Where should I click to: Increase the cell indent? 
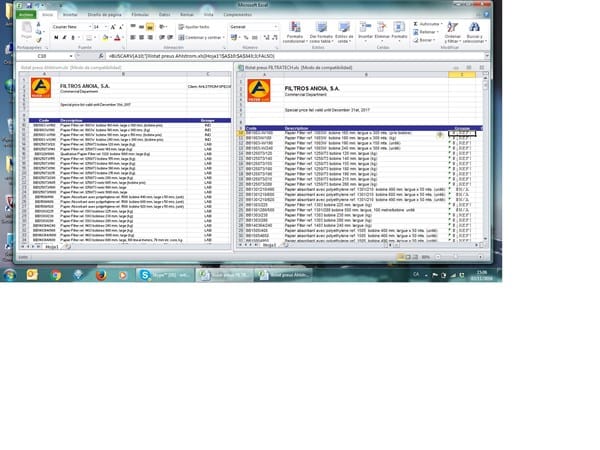point(170,38)
